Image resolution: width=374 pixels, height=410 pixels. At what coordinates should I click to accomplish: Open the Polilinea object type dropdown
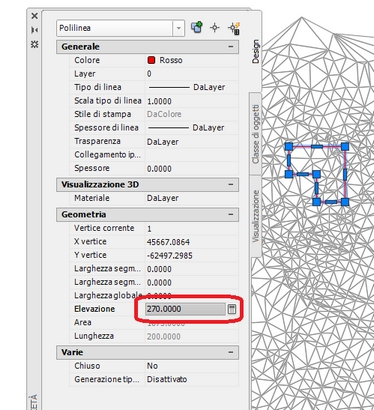(x=178, y=28)
